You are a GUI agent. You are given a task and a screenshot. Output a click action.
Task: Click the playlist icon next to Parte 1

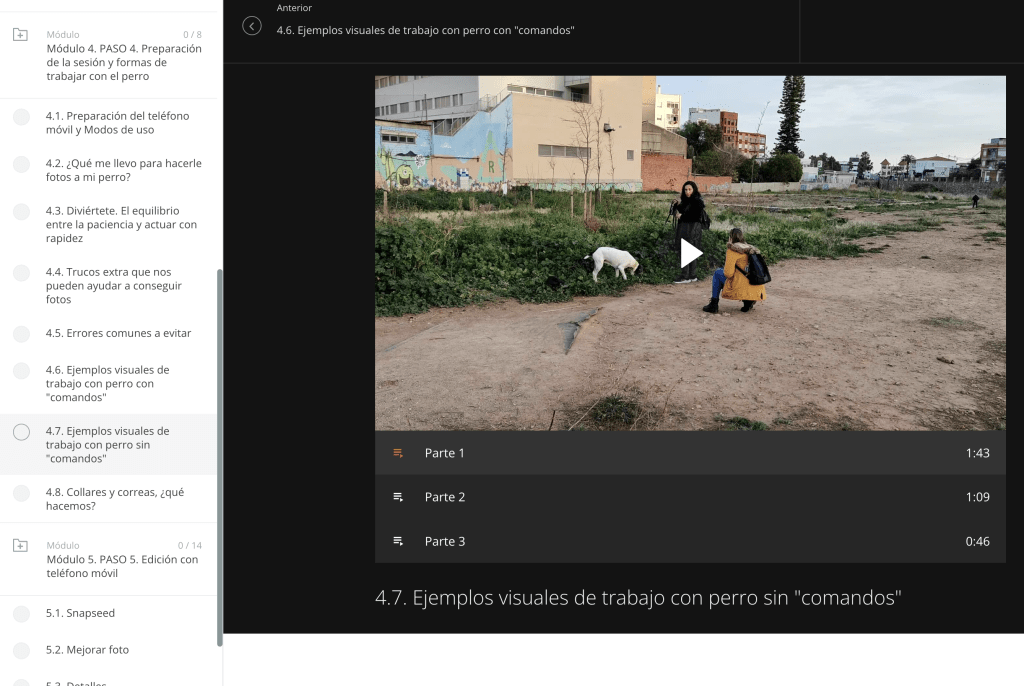[x=398, y=453]
